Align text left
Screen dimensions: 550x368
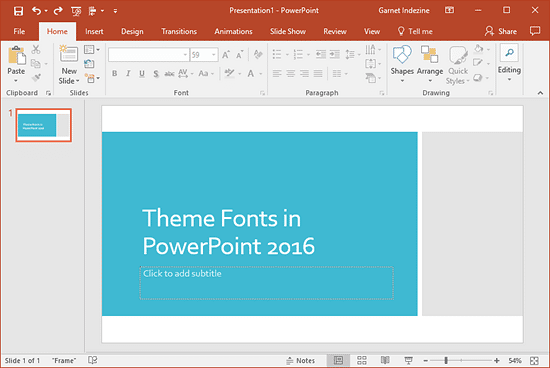277,74
